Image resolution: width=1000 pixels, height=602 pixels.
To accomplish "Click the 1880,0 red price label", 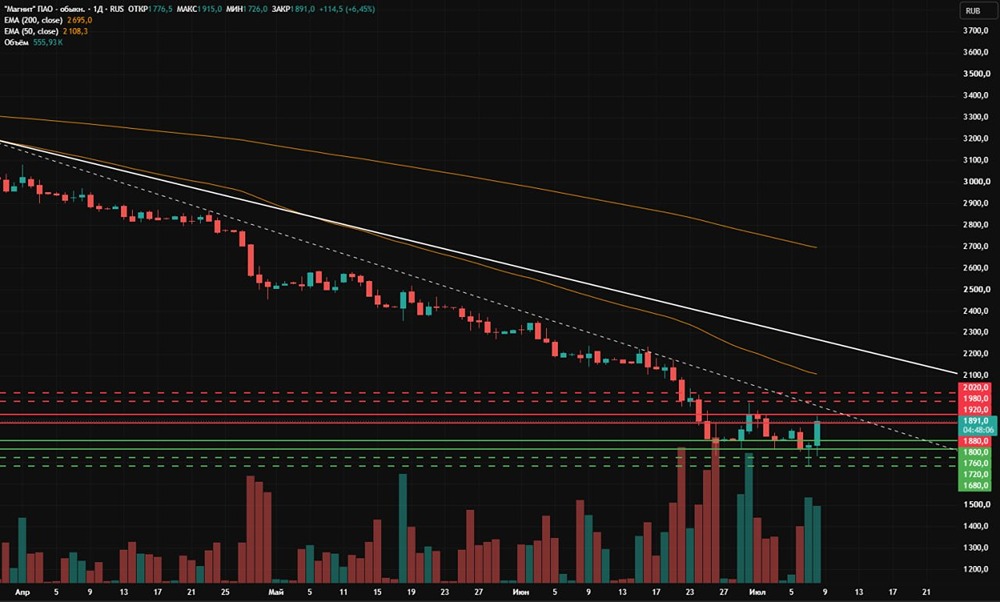I will point(976,441).
